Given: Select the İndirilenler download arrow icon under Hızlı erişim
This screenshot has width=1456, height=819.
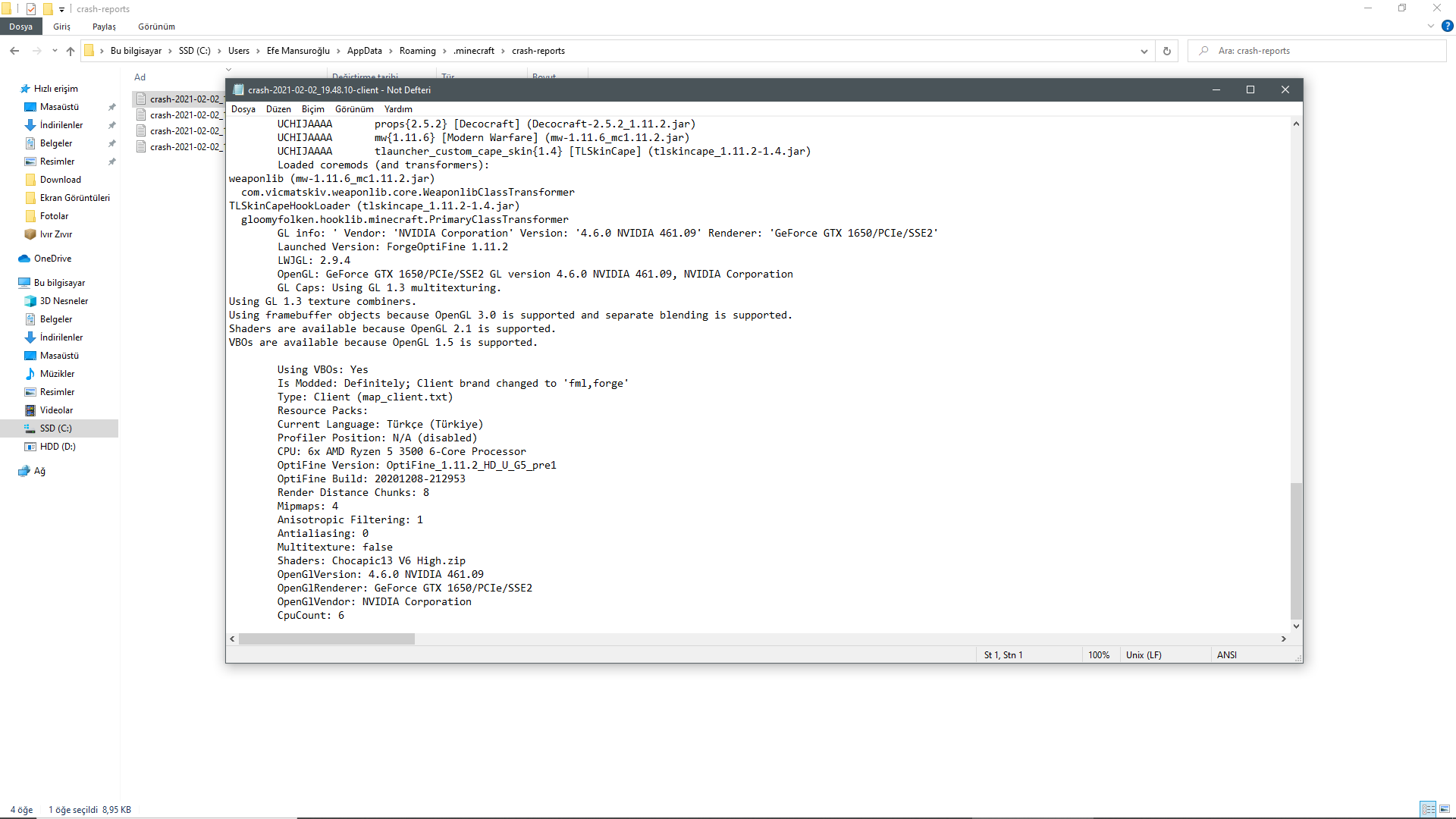Looking at the screenshot, I should tap(30, 125).
